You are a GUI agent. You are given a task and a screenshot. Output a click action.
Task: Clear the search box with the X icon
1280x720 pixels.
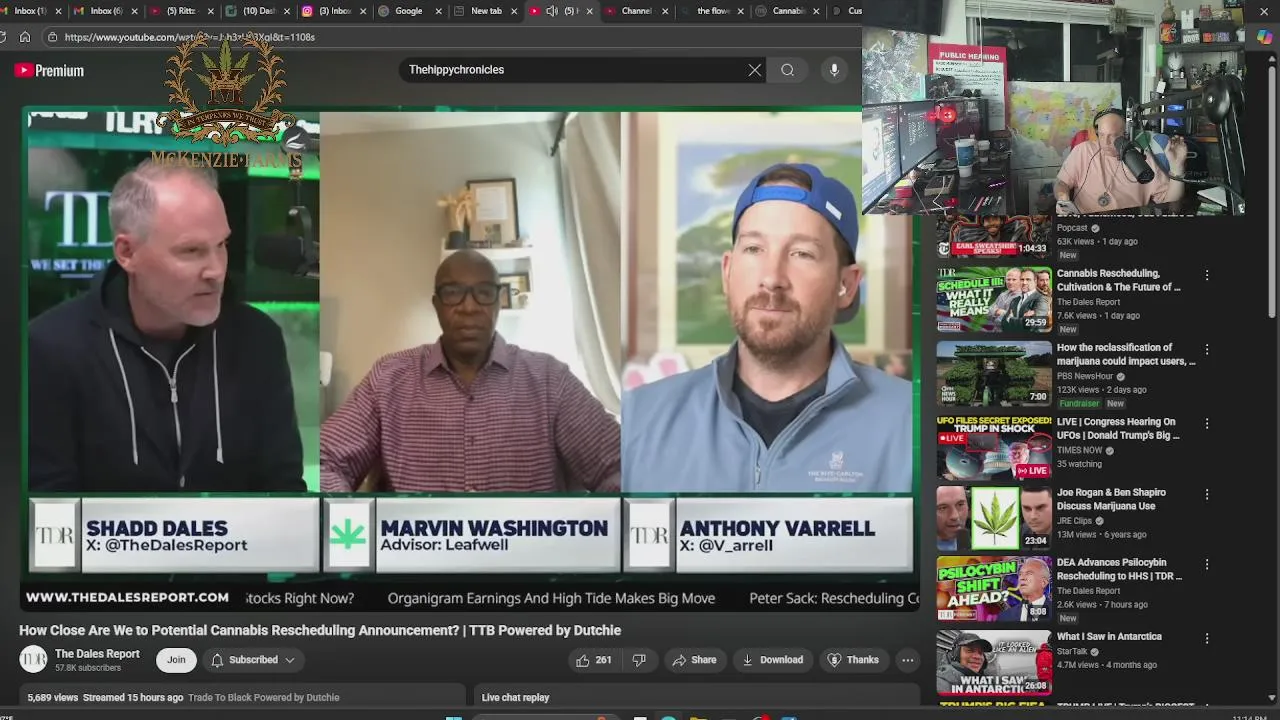coord(755,70)
